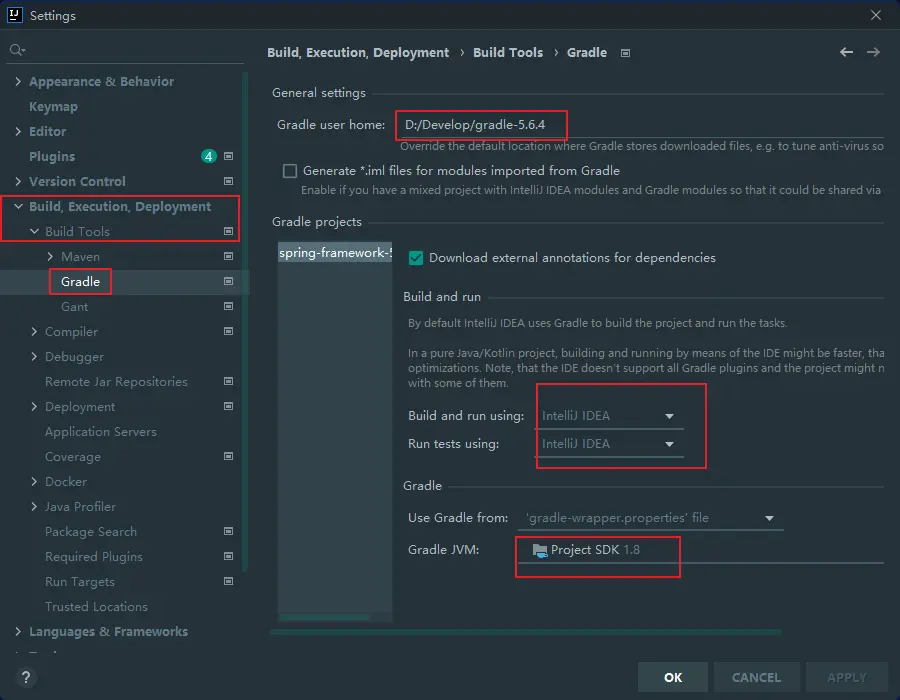Click the Gradle user home path field
Image resolution: width=900 pixels, height=700 pixels.
point(640,125)
